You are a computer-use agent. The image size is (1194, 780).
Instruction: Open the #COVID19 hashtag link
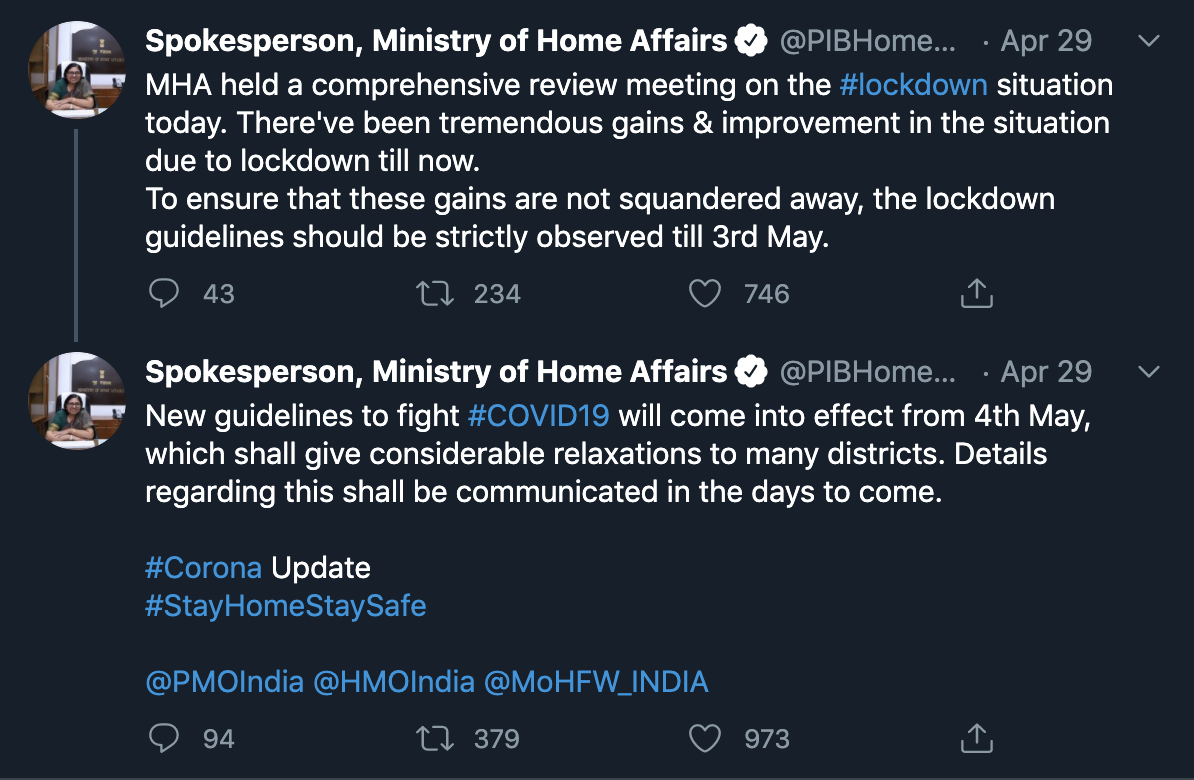tap(538, 416)
